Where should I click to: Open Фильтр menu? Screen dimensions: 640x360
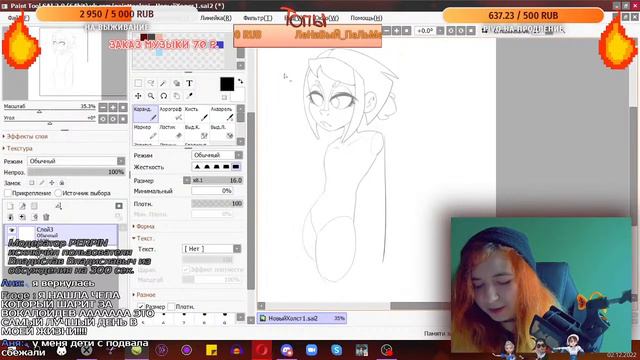click(x=258, y=18)
